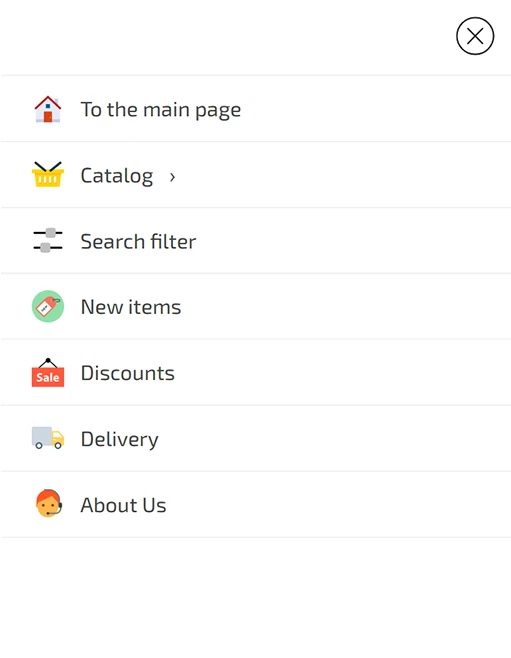
Task: Open the Catalog menu item
Action: click(117, 175)
